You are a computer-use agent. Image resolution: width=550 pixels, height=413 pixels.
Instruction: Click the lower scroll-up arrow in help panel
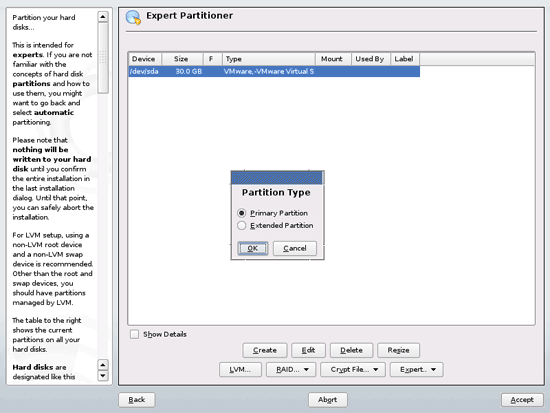point(103,365)
